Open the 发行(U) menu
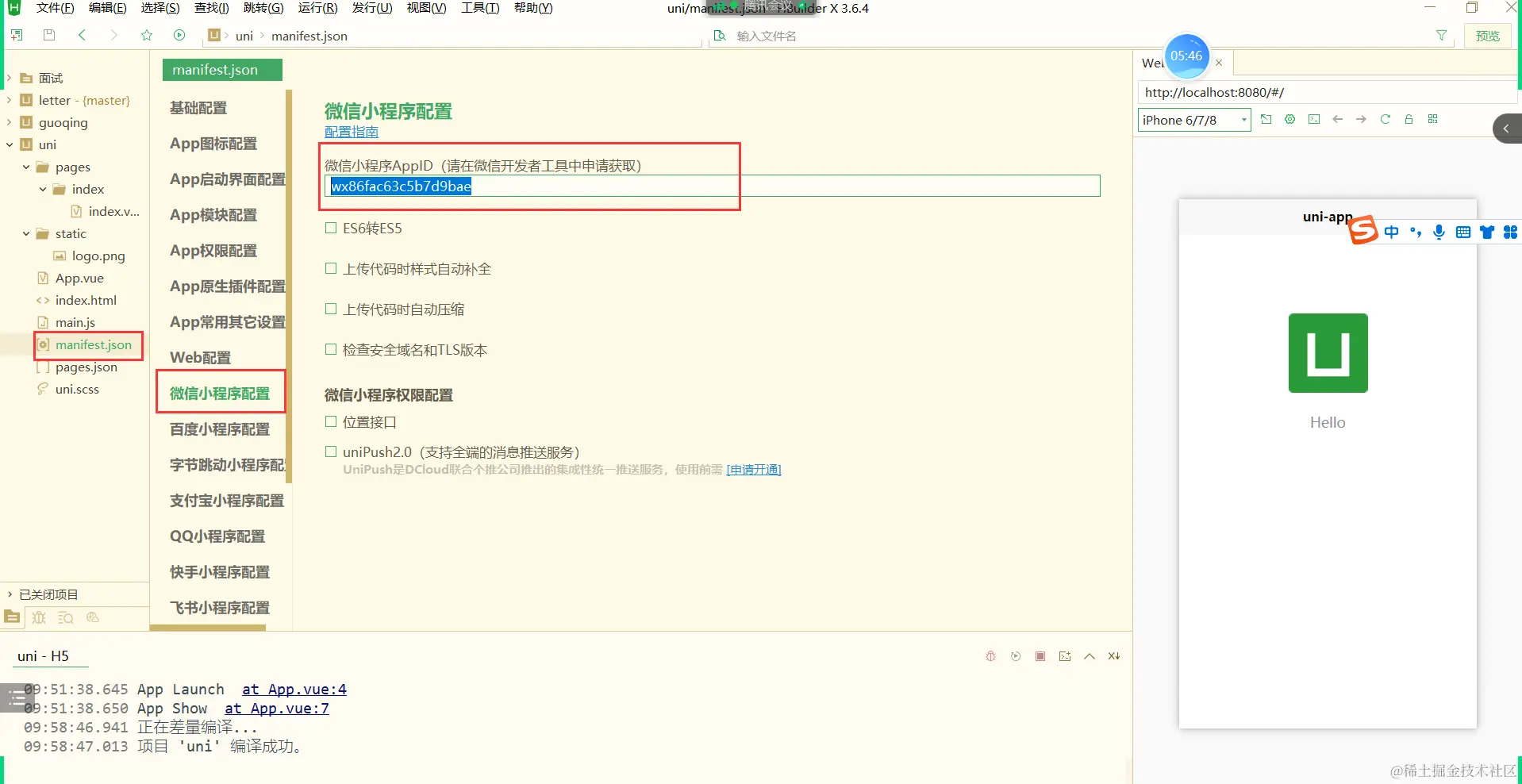The width and height of the screenshot is (1522, 784). [x=372, y=8]
